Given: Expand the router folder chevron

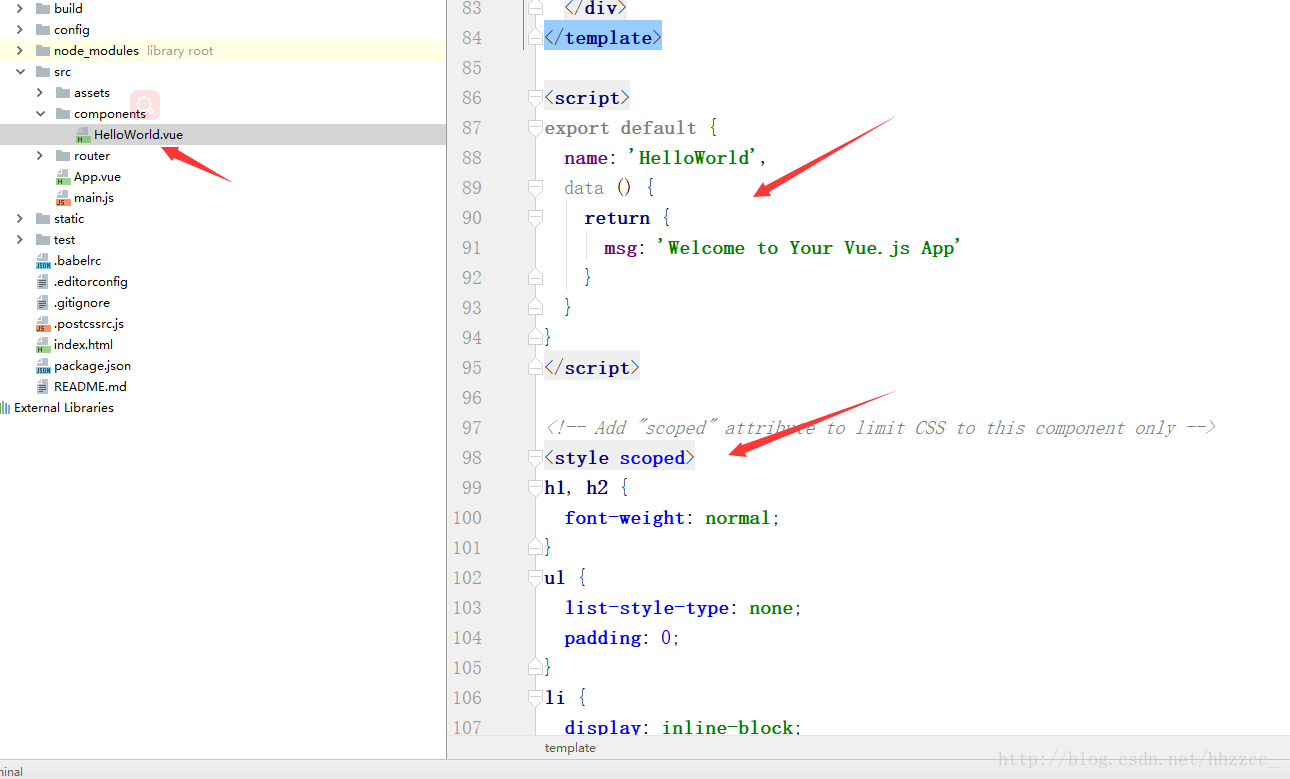Looking at the screenshot, I should pyautogui.click(x=40, y=156).
